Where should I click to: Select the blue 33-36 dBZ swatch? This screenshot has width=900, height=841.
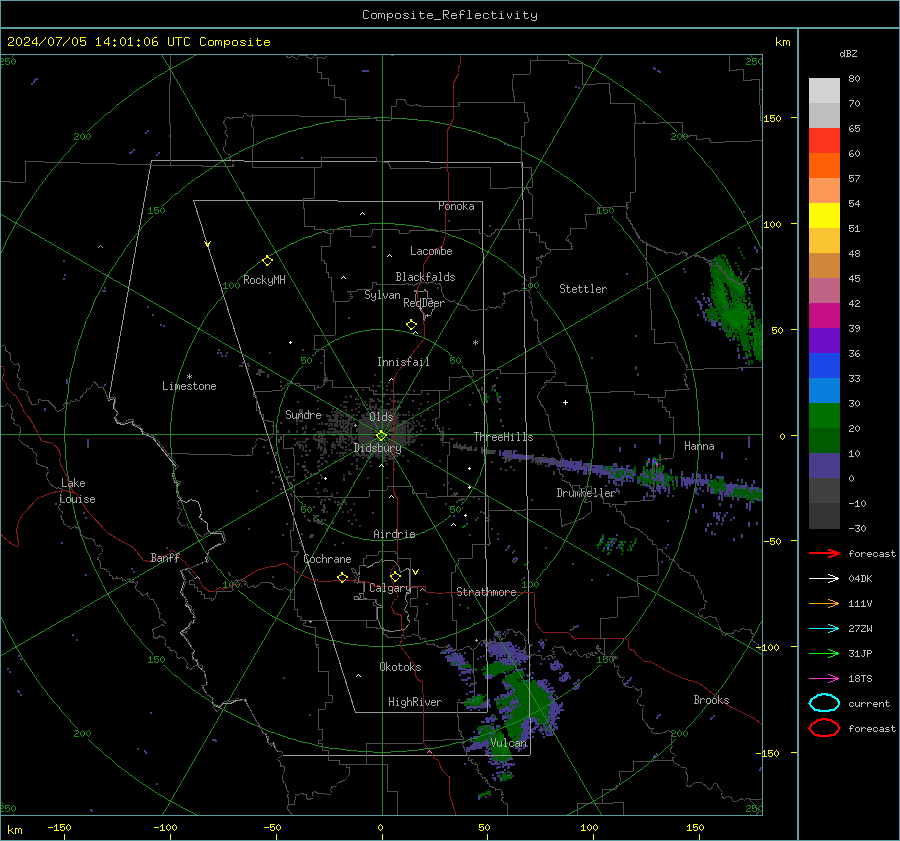click(824, 366)
